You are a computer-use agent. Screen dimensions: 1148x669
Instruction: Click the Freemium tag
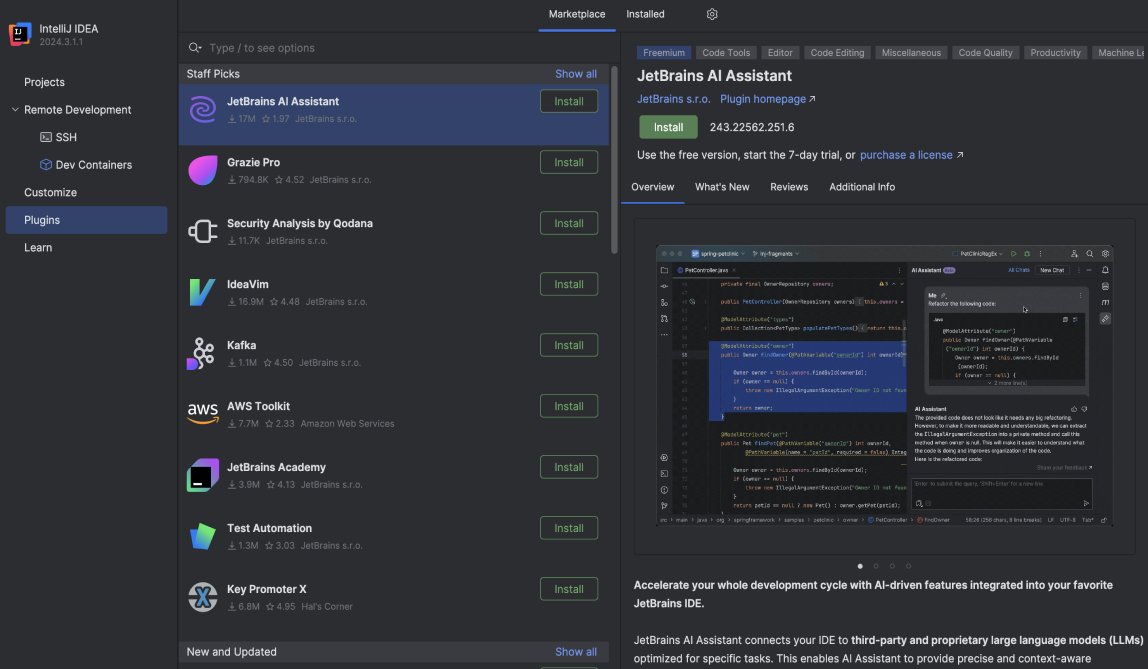[664, 53]
